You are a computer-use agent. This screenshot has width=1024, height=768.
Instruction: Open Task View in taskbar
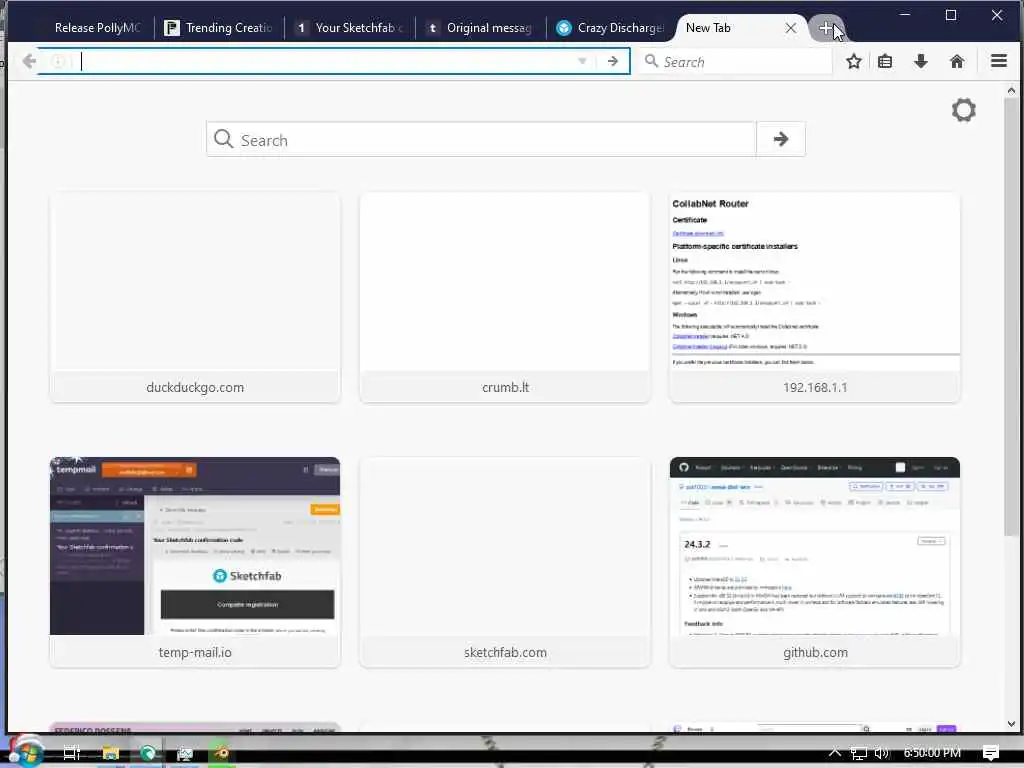(x=72, y=753)
